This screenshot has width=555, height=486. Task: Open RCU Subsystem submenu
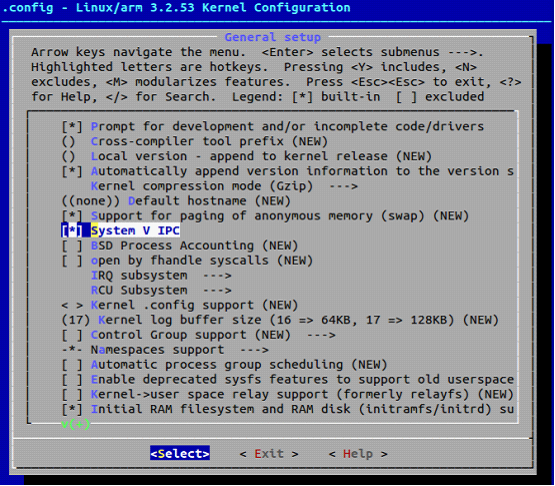click(x=161, y=290)
